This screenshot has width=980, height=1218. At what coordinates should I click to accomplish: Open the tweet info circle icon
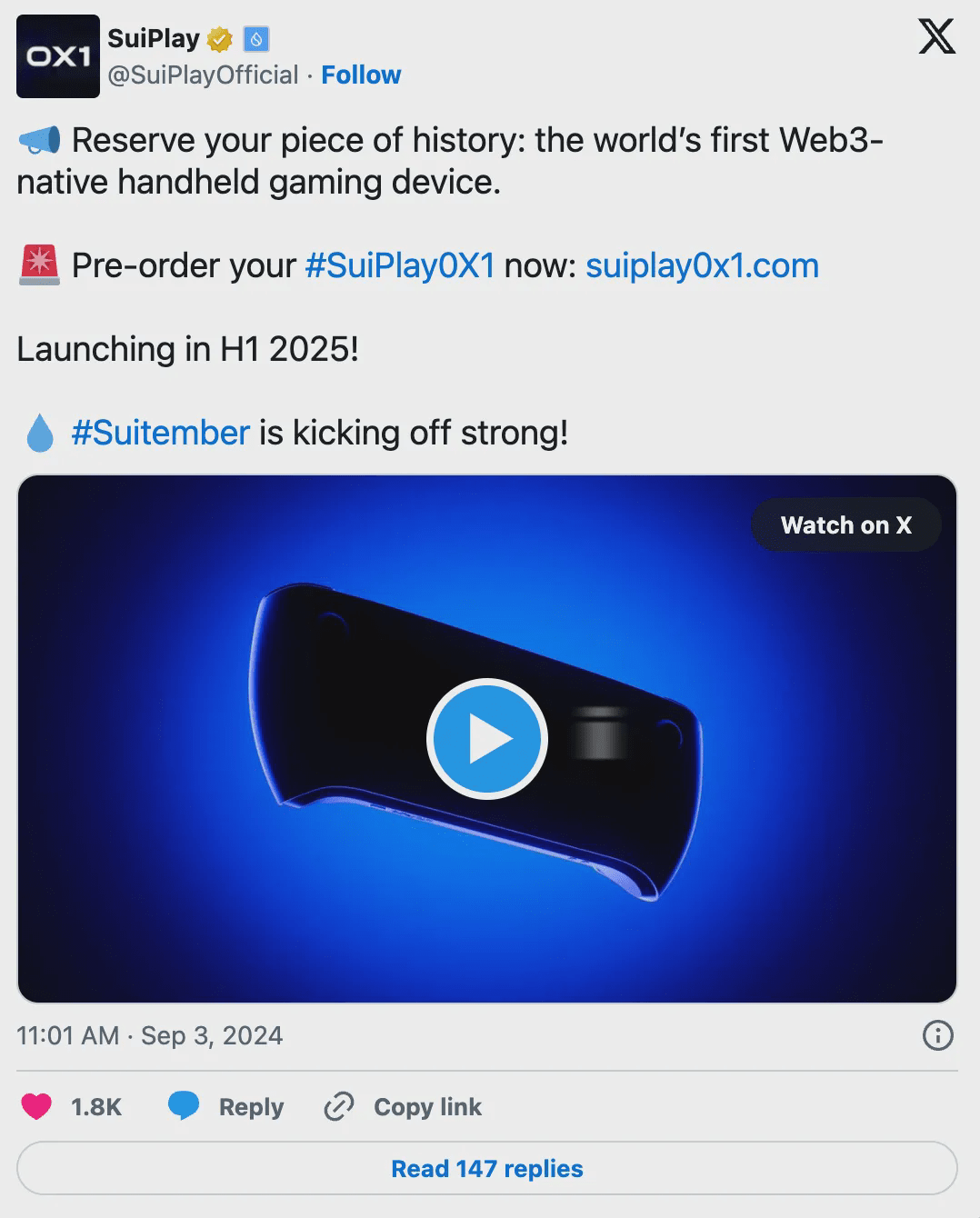937,1035
